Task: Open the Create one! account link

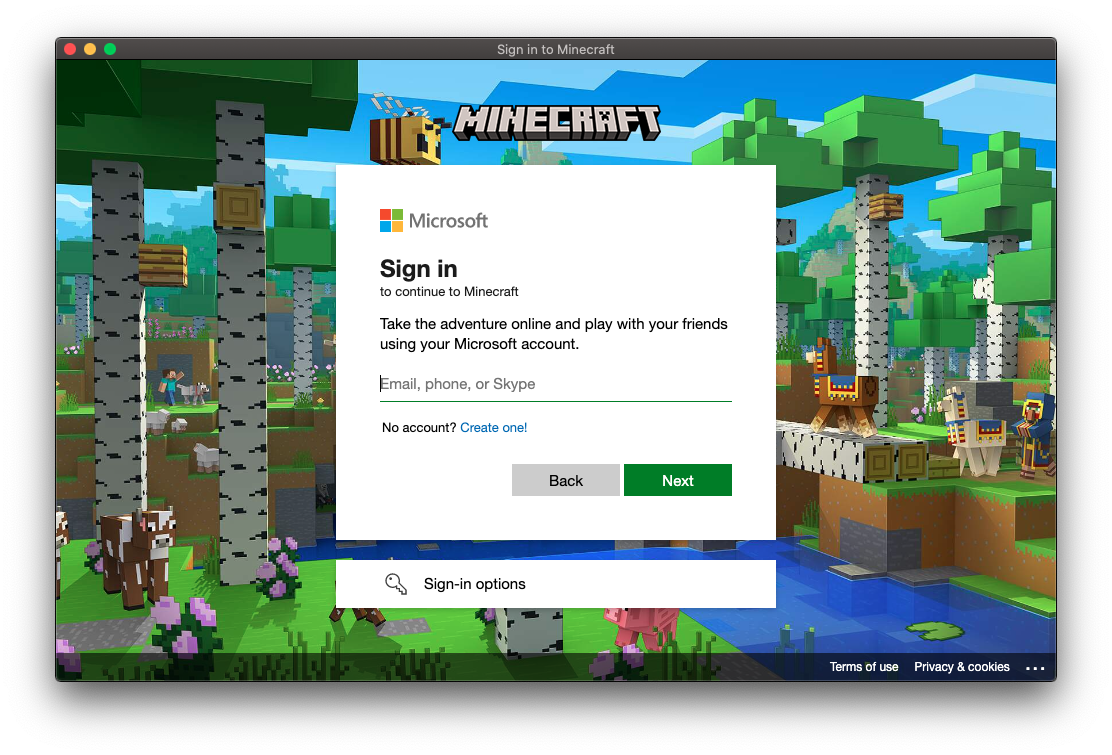Action: click(494, 427)
